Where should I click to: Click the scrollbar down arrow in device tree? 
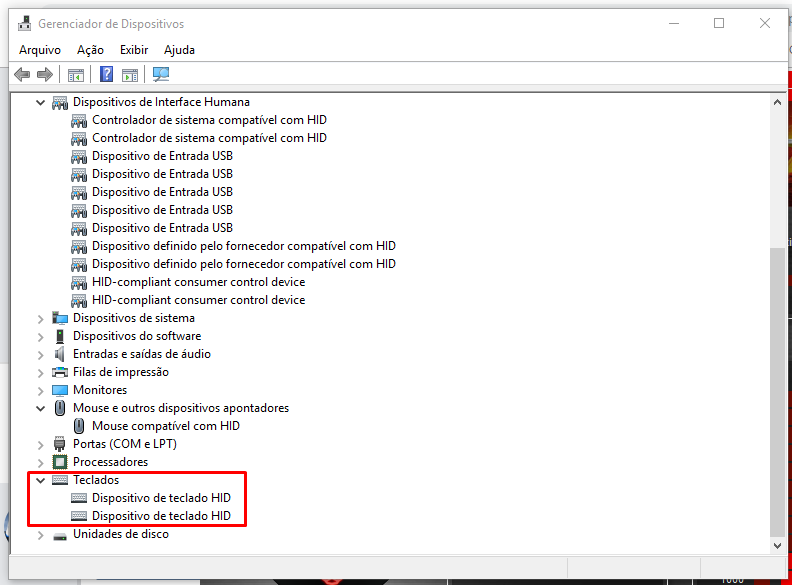point(777,546)
